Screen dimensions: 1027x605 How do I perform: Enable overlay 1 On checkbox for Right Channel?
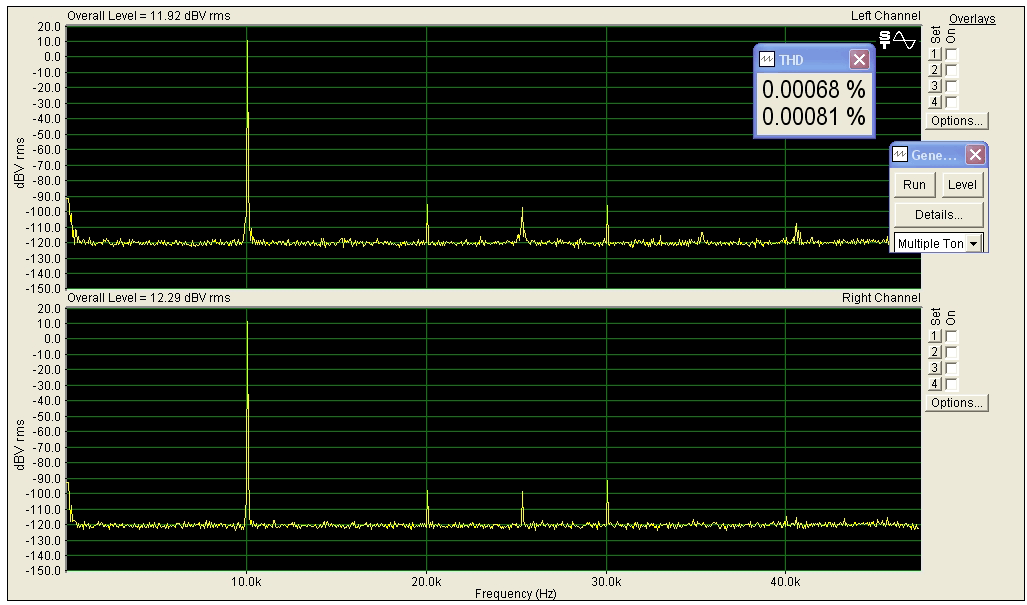(x=951, y=336)
